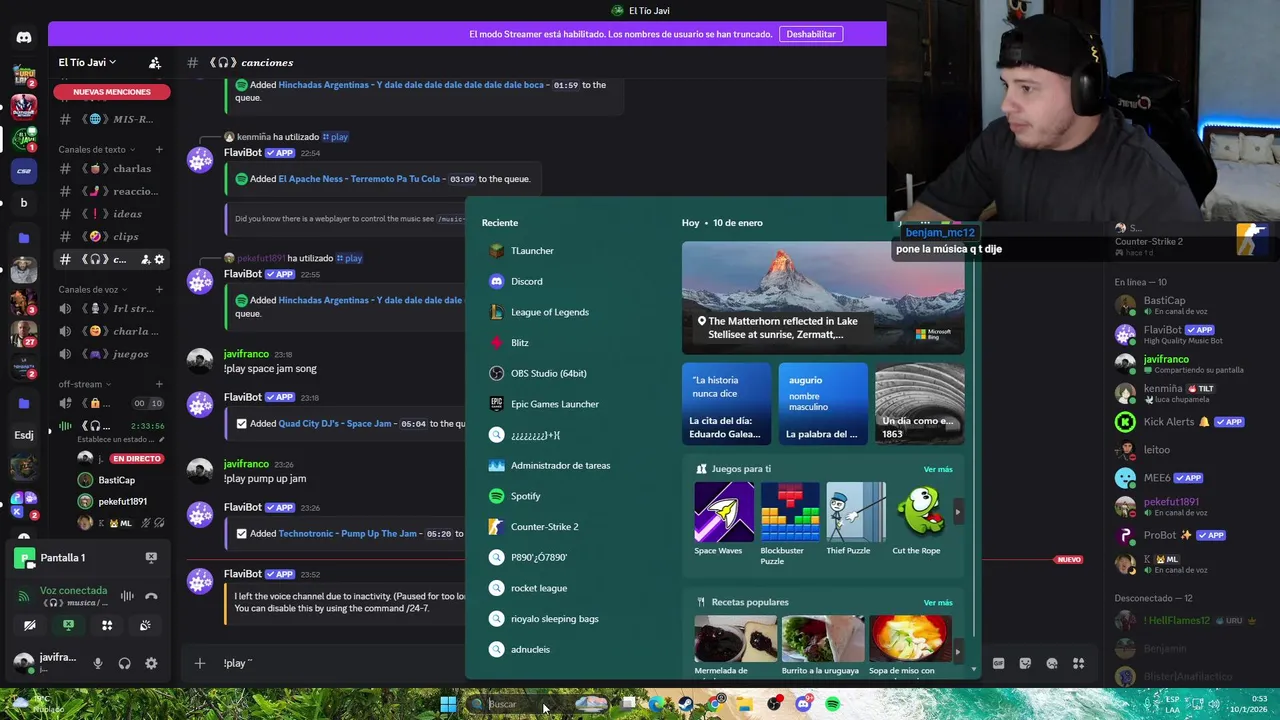
Task: Collapse off-stream category
Action: pos(84,384)
